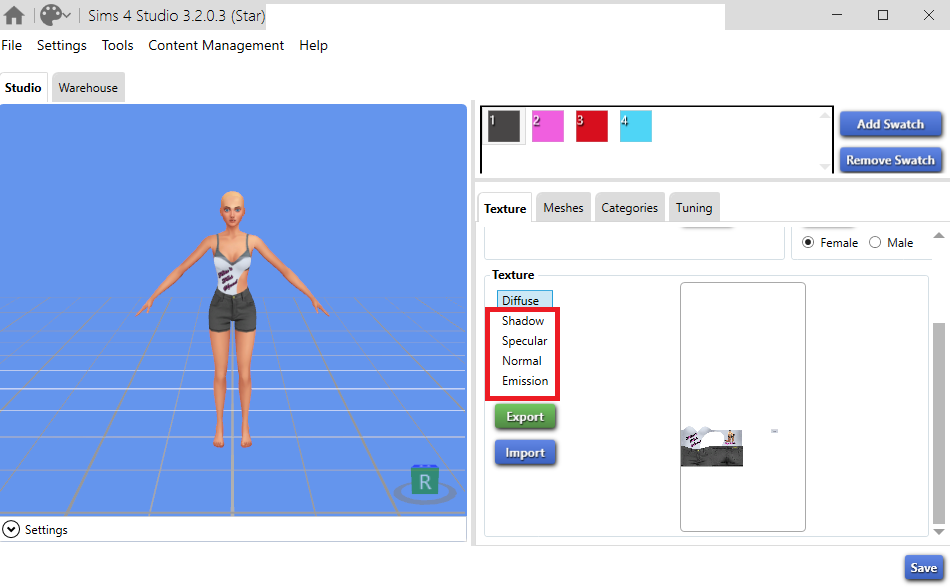The image size is (950, 587).
Task: Click the panel scroll up arrow
Action: point(938,236)
